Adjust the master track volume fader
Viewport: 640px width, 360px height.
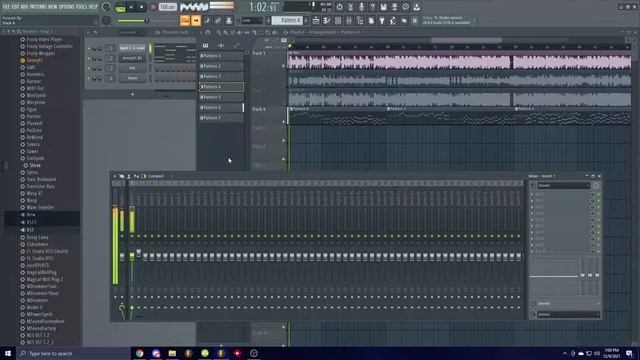point(122,256)
